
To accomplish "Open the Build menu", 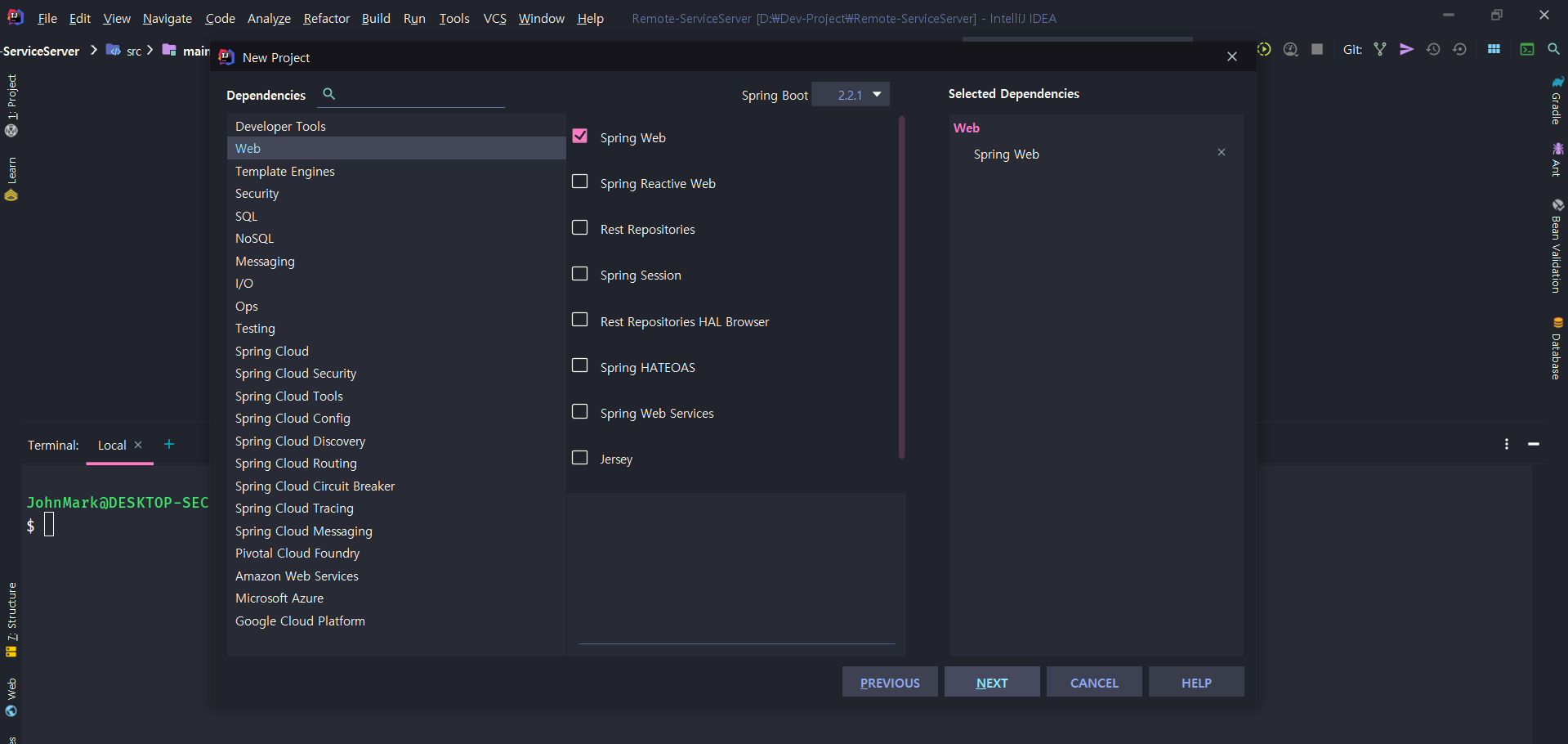I will (x=376, y=18).
